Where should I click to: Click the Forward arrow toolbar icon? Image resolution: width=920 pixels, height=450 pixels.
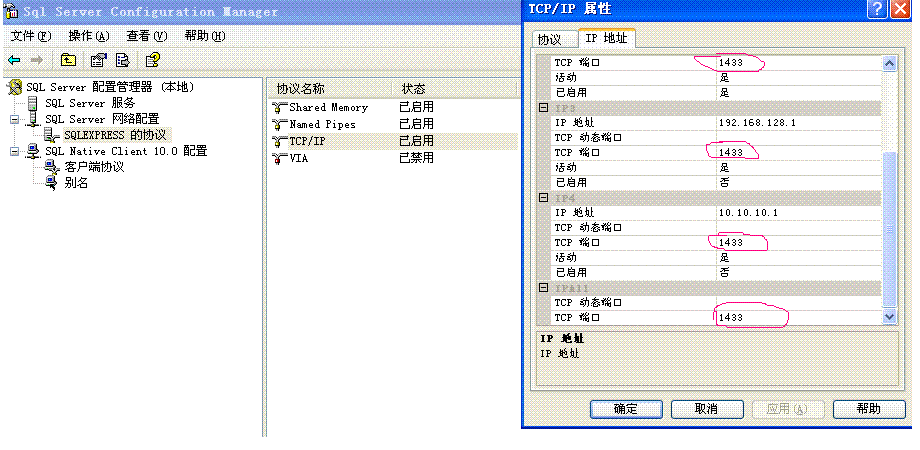36,60
